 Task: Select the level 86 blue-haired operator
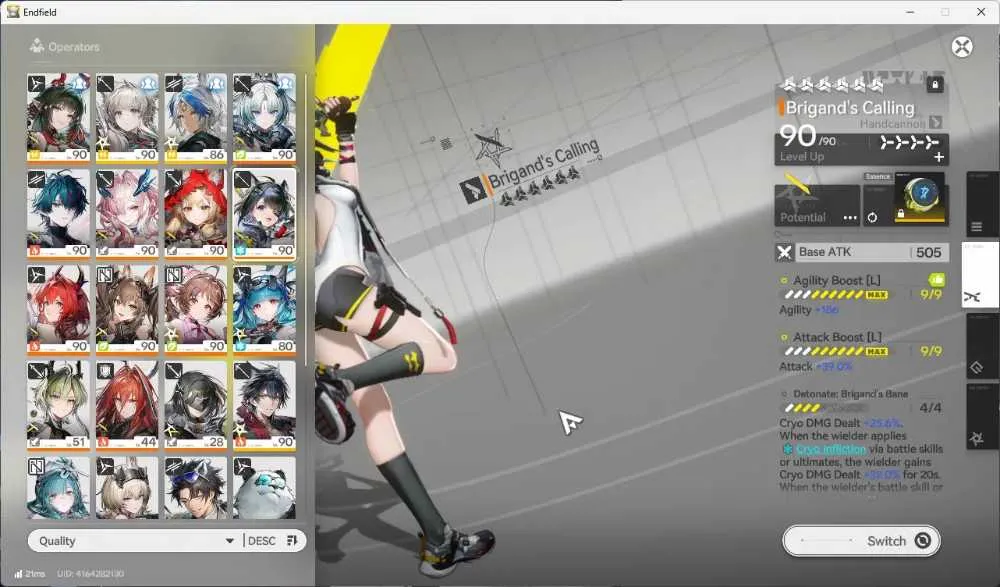(x=196, y=117)
